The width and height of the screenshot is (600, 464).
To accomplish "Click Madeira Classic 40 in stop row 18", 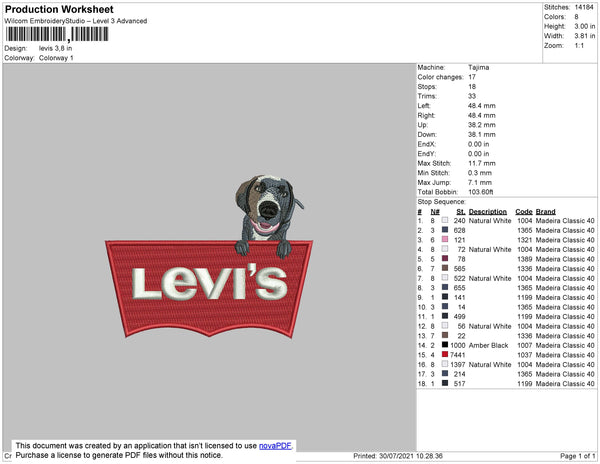I will [565, 384].
